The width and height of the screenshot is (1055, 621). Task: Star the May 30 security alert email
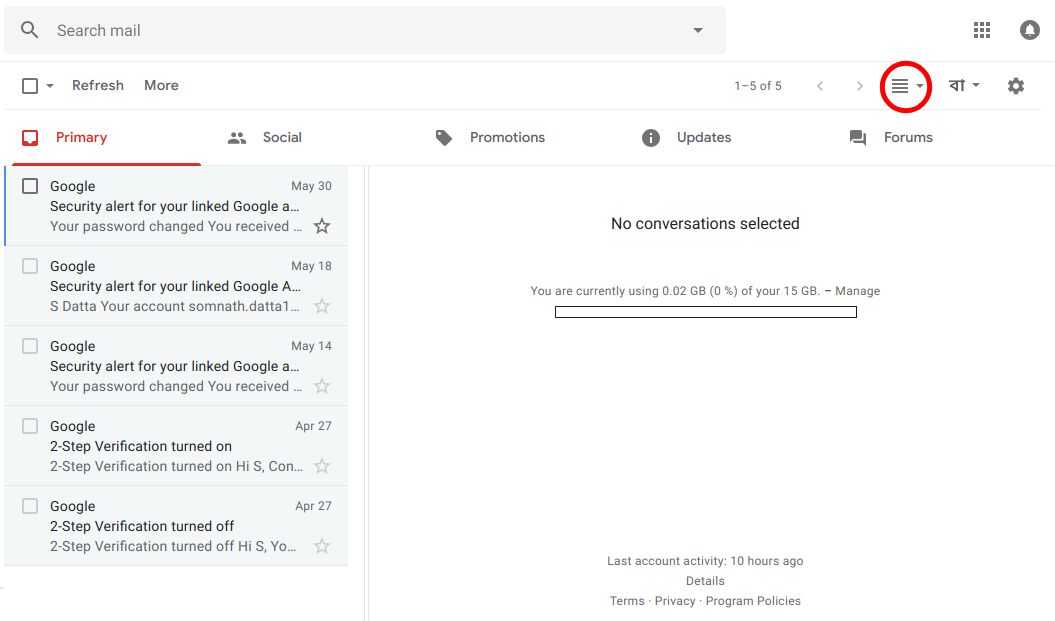point(322,226)
